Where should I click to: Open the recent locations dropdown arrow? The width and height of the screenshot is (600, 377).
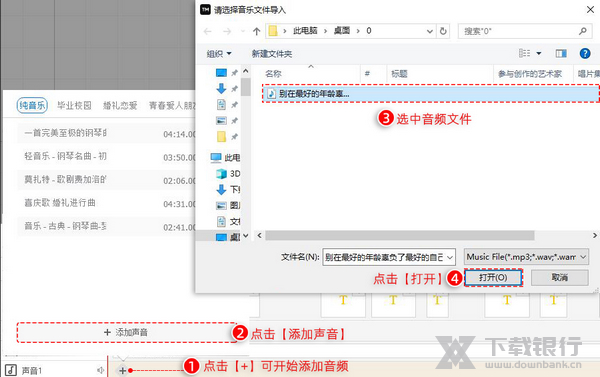coord(243,31)
